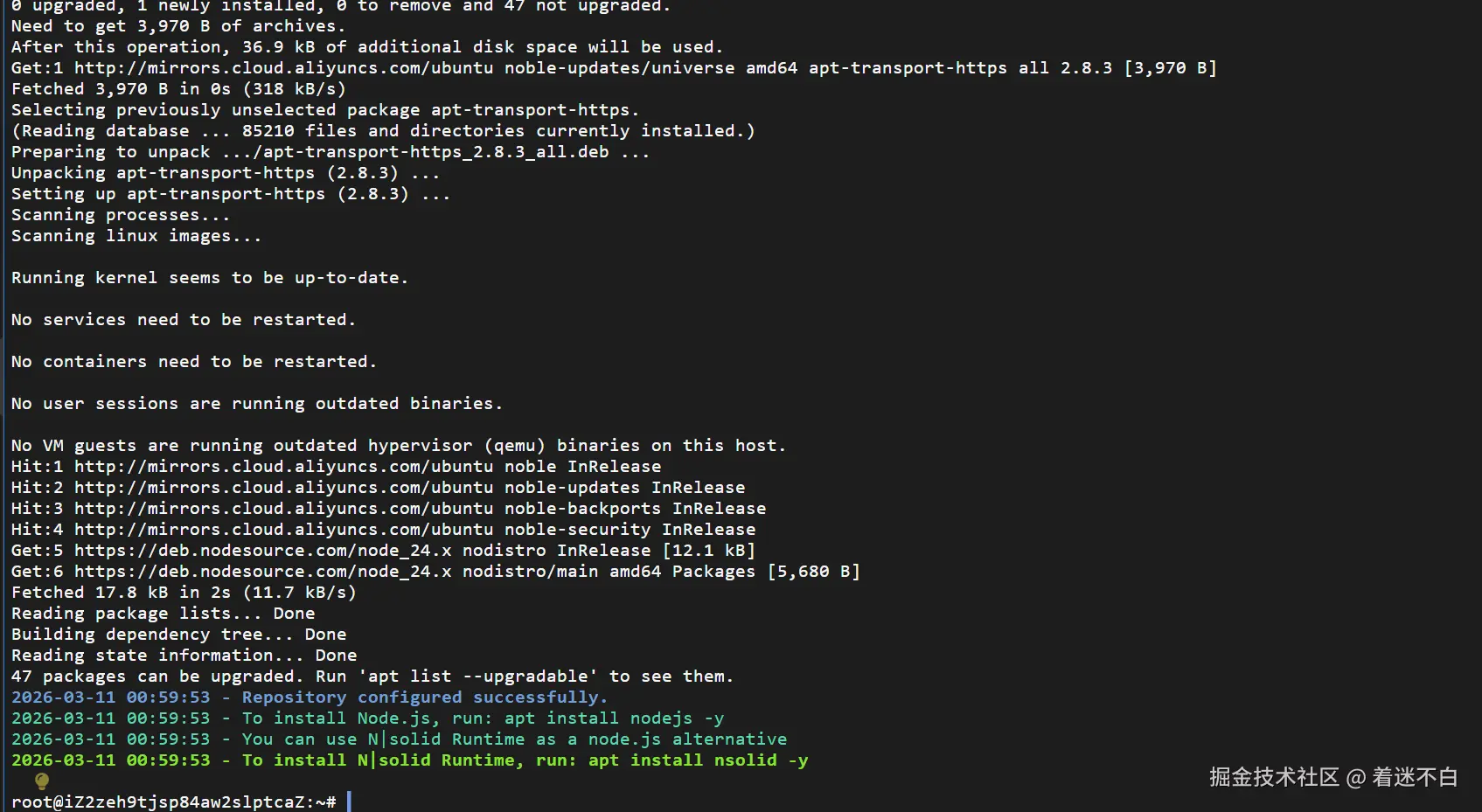Click the 'No services need to be restarted' line
Screen dimensions: 1482x812
point(183,320)
